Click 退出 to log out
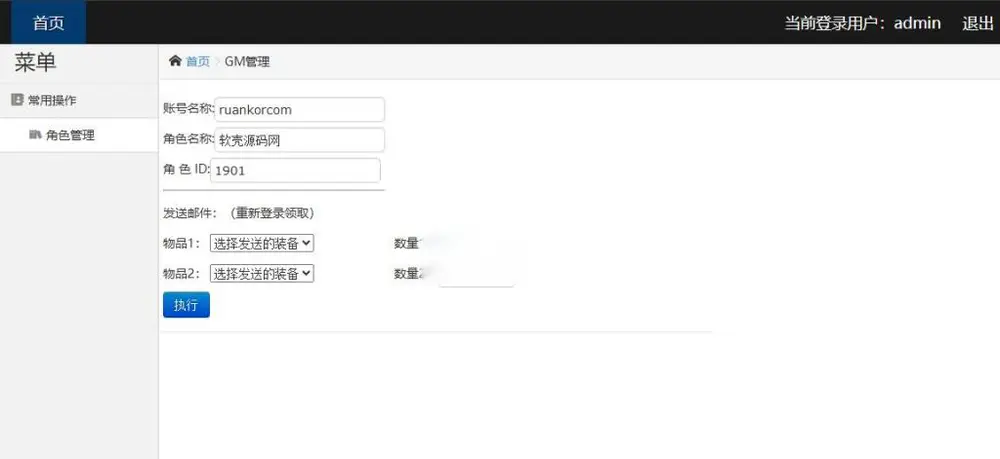This screenshot has width=1000, height=459. click(978, 24)
